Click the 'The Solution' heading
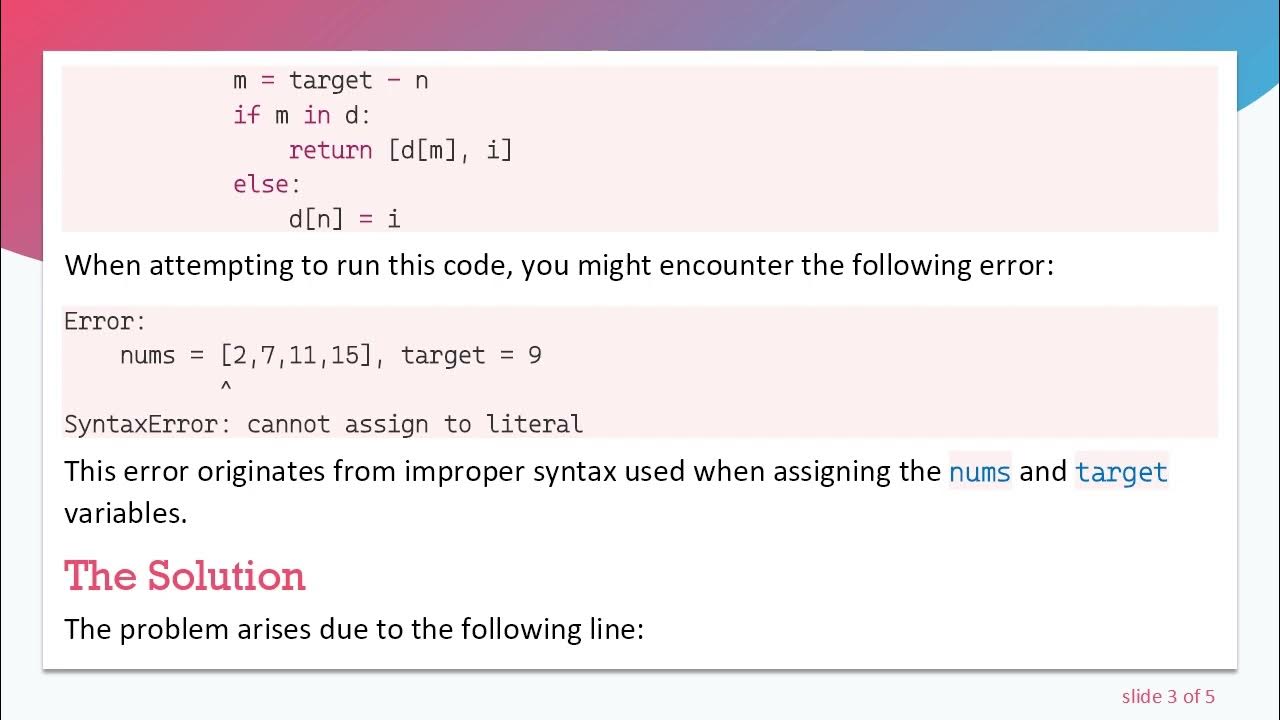The image size is (1280, 720). click(x=185, y=576)
